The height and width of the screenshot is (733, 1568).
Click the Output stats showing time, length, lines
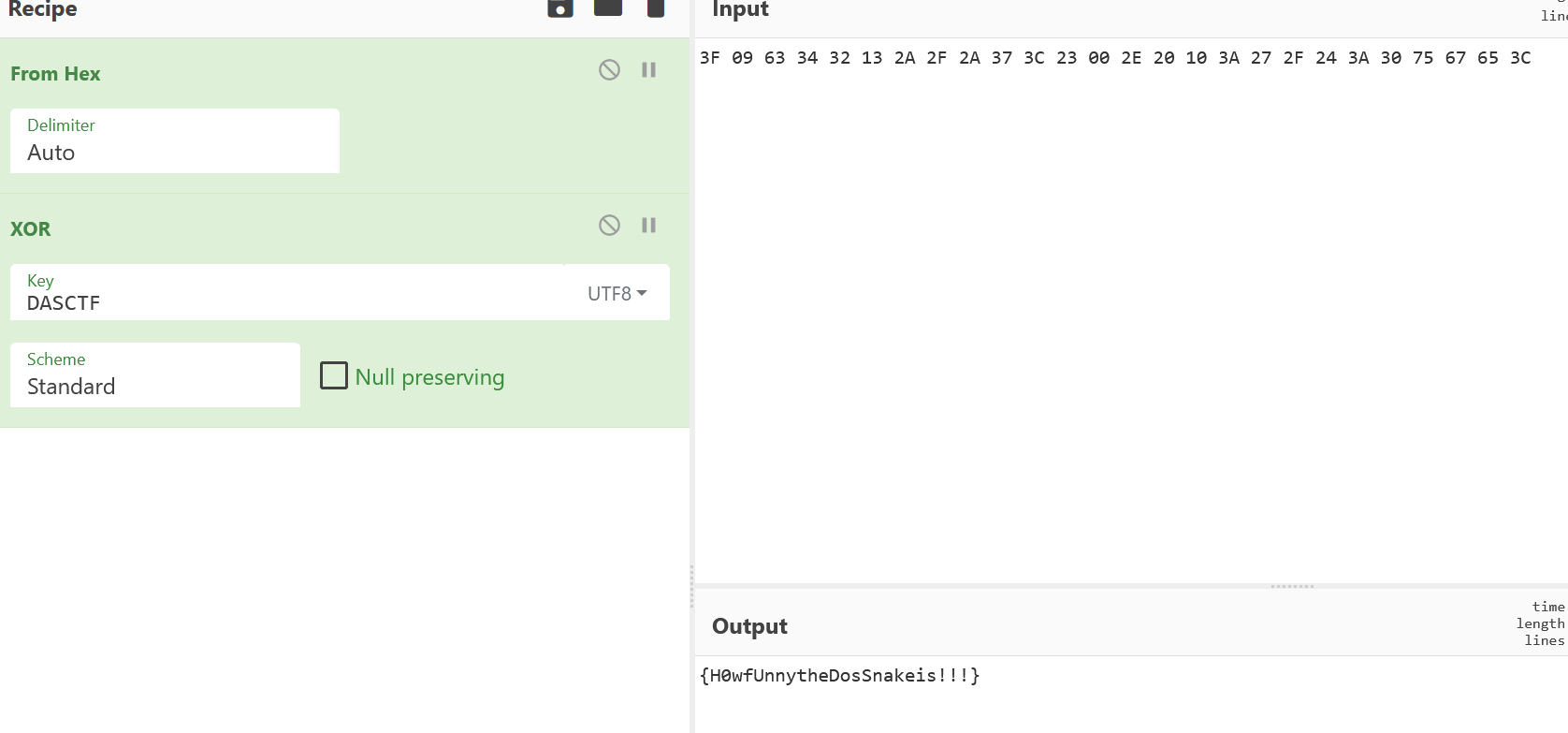coord(1540,623)
